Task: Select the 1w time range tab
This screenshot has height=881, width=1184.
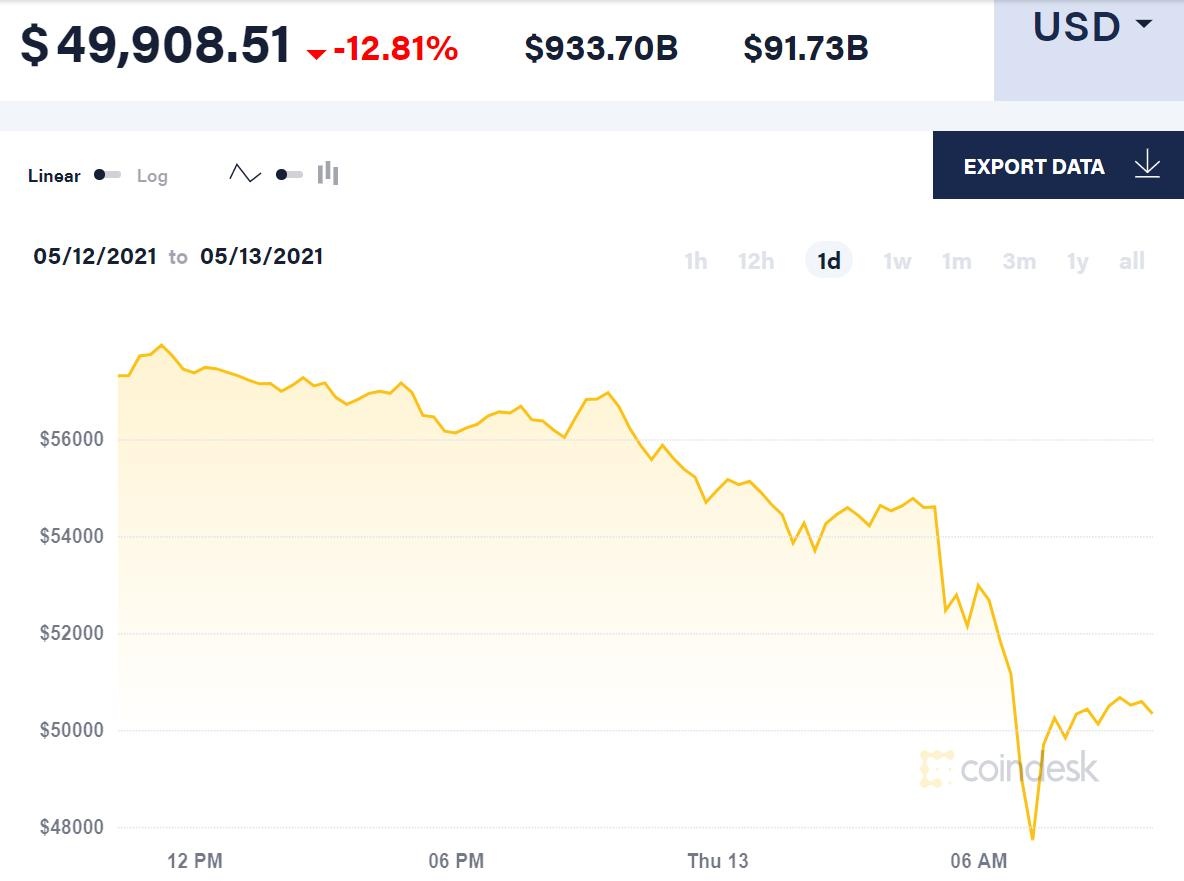Action: pos(897,261)
